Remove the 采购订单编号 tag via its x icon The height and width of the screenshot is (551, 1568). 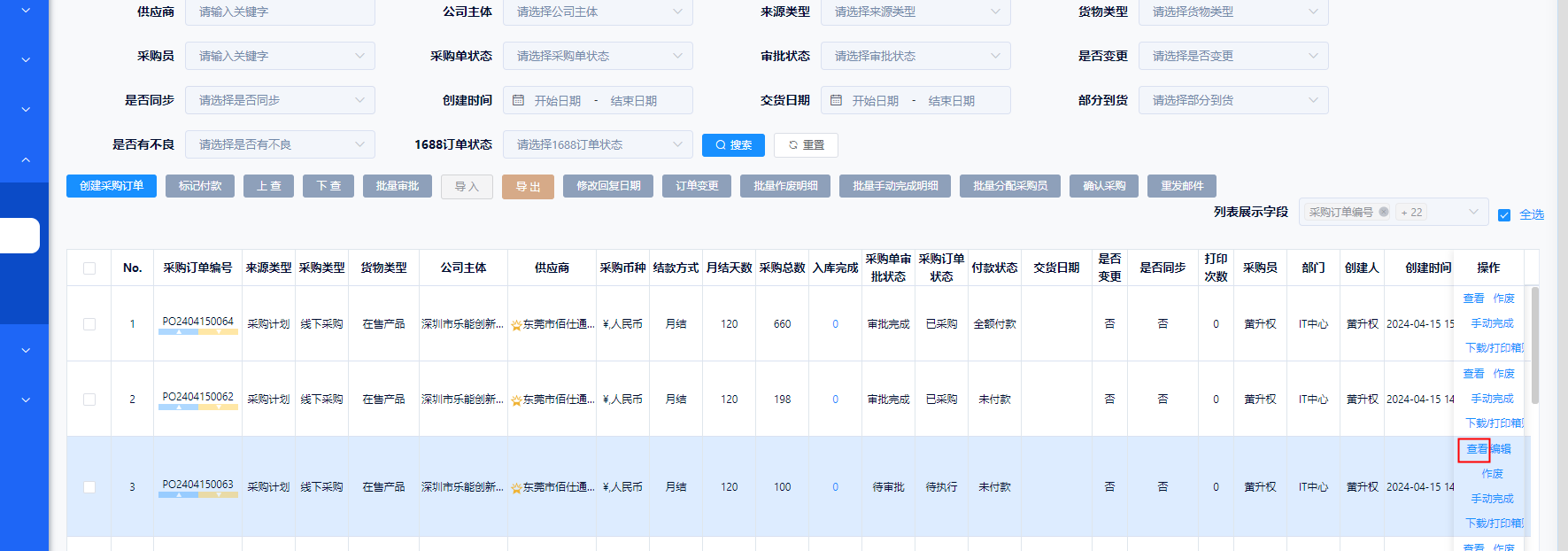pyautogui.click(x=1384, y=213)
